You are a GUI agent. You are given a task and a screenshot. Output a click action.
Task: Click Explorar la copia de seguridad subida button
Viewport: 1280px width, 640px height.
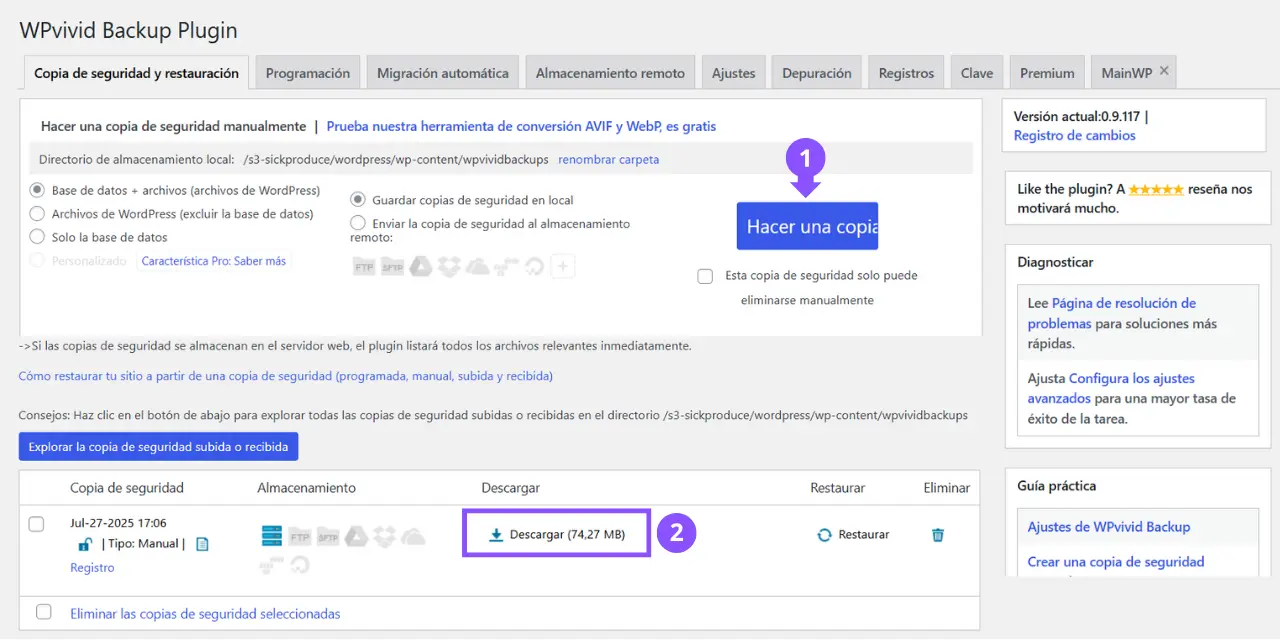[x=158, y=447]
